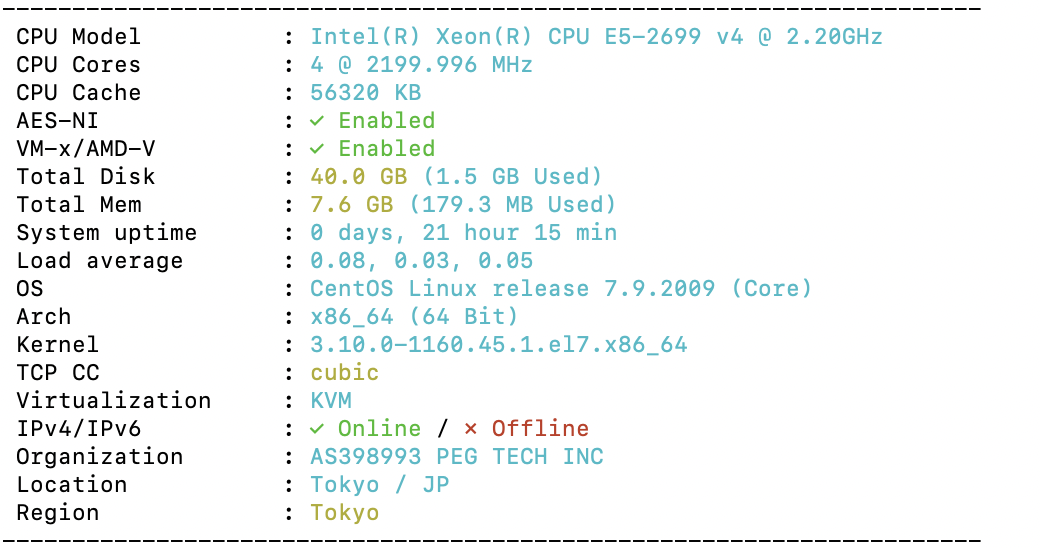Click the TCP CC value cubic
This screenshot has width=1040, height=548.
tap(344, 373)
